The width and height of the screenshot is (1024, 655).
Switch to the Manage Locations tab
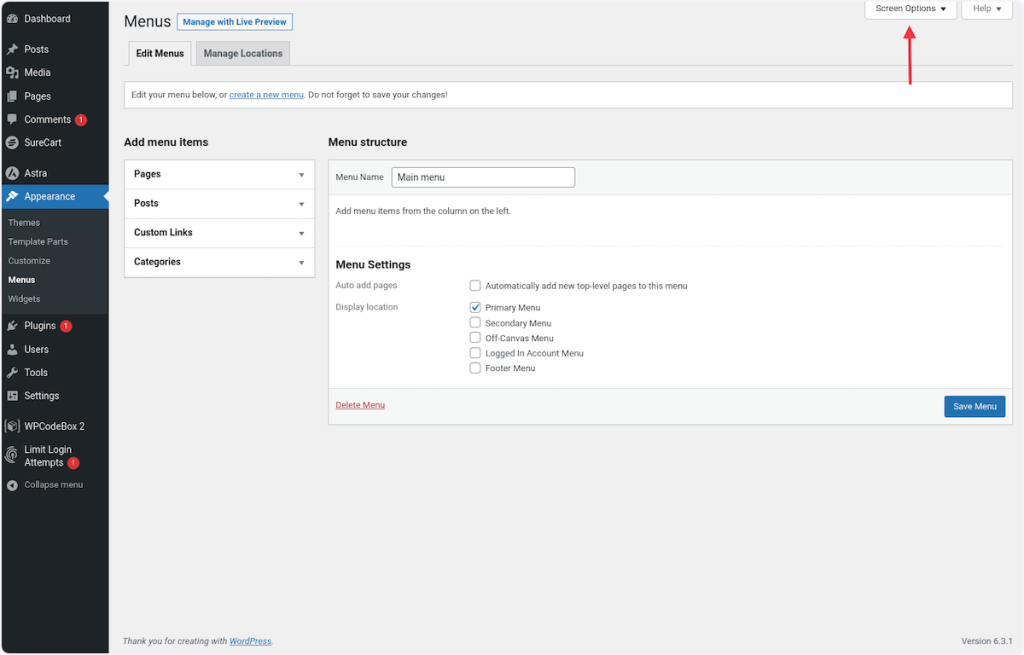click(243, 54)
